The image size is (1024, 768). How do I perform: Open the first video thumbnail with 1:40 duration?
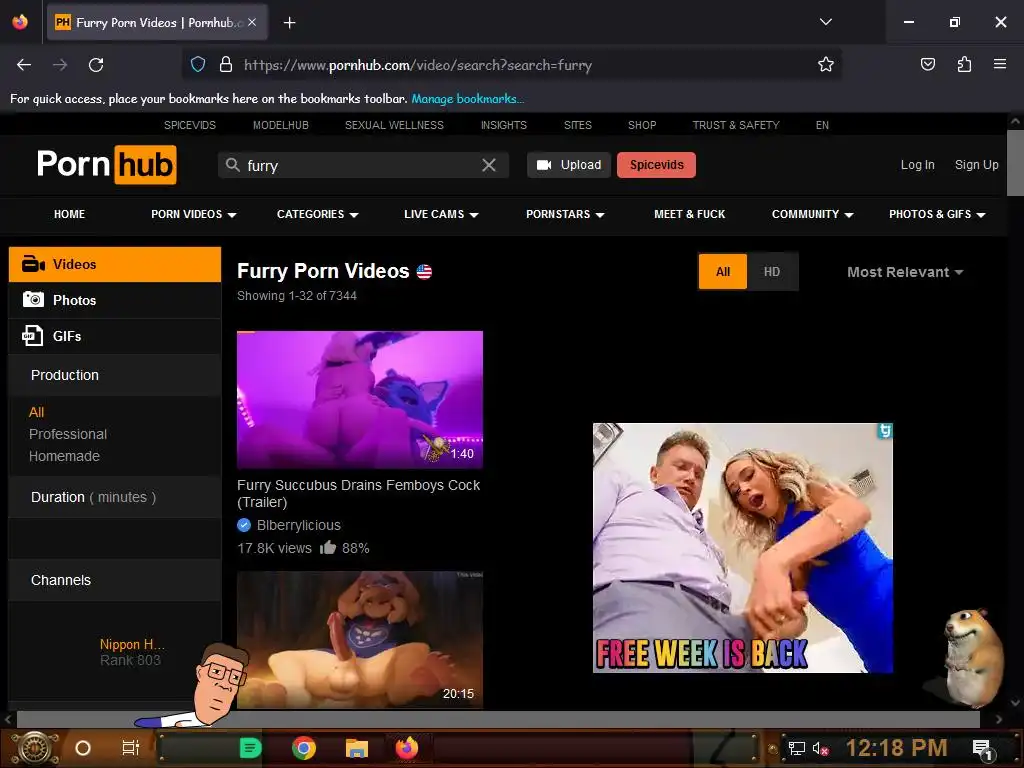[x=360, y=400]
